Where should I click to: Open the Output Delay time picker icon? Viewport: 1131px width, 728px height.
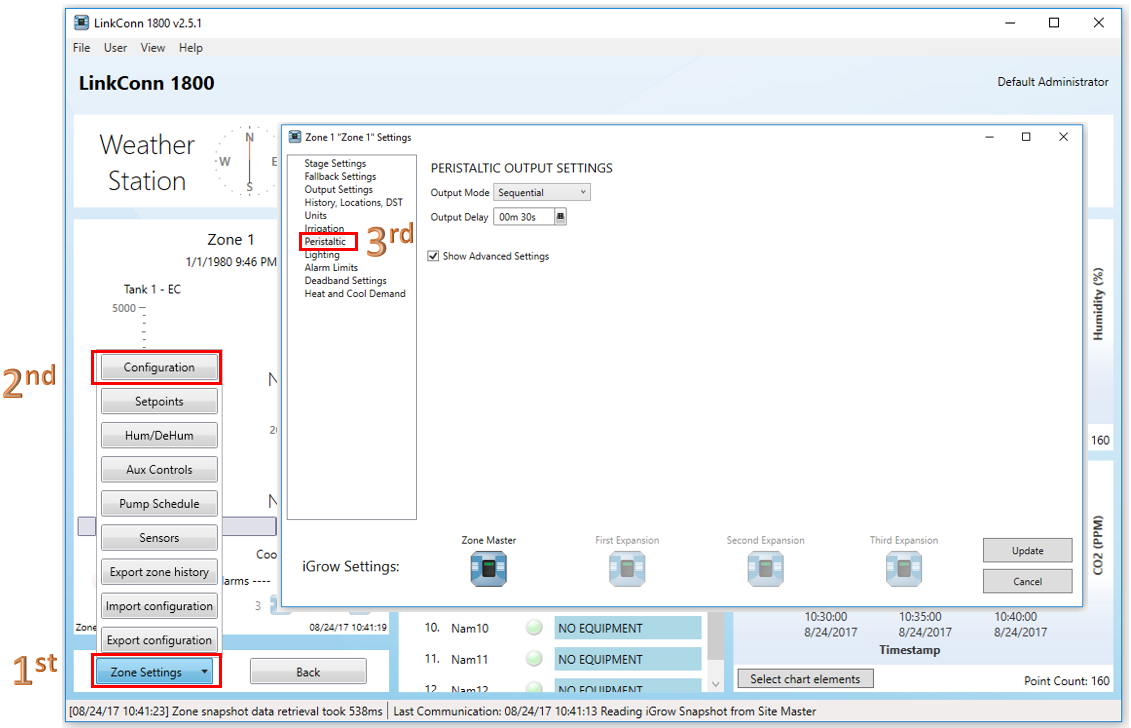click(560, 216)
